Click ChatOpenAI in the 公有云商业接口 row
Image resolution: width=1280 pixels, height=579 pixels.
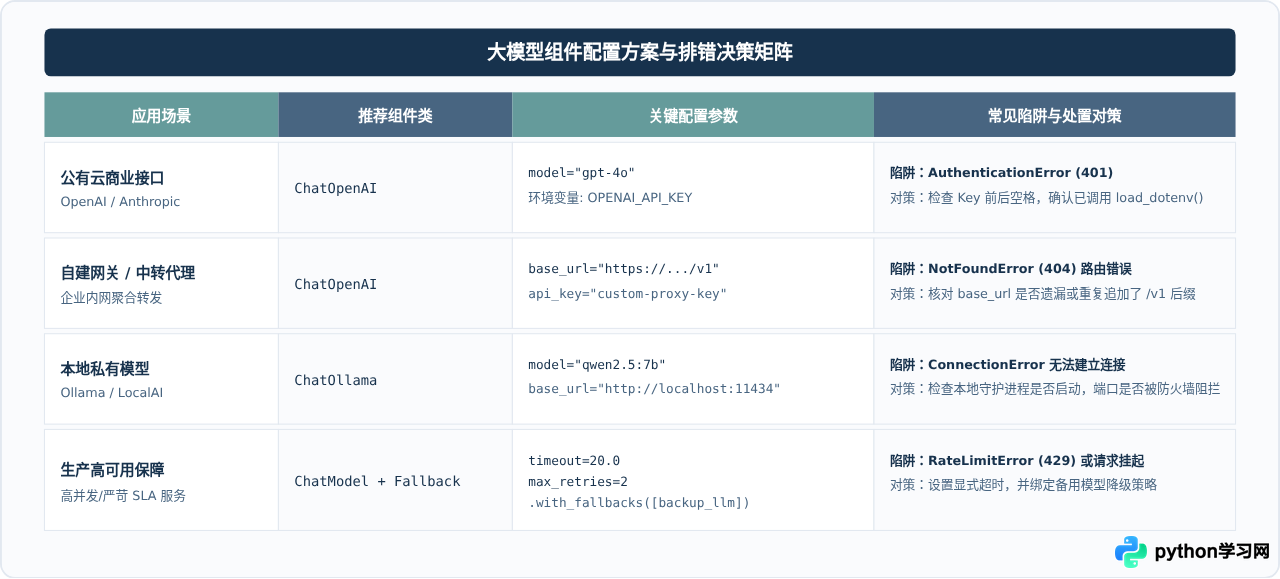[x=335, y=188]
